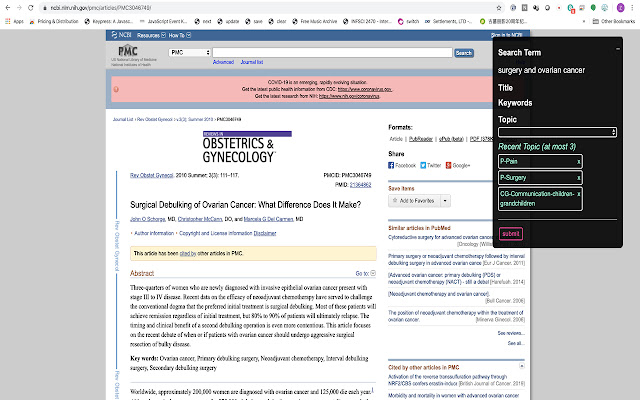Click the teal extension icon with red badge
Screen dimensions: 640x400
coord(571,8)
